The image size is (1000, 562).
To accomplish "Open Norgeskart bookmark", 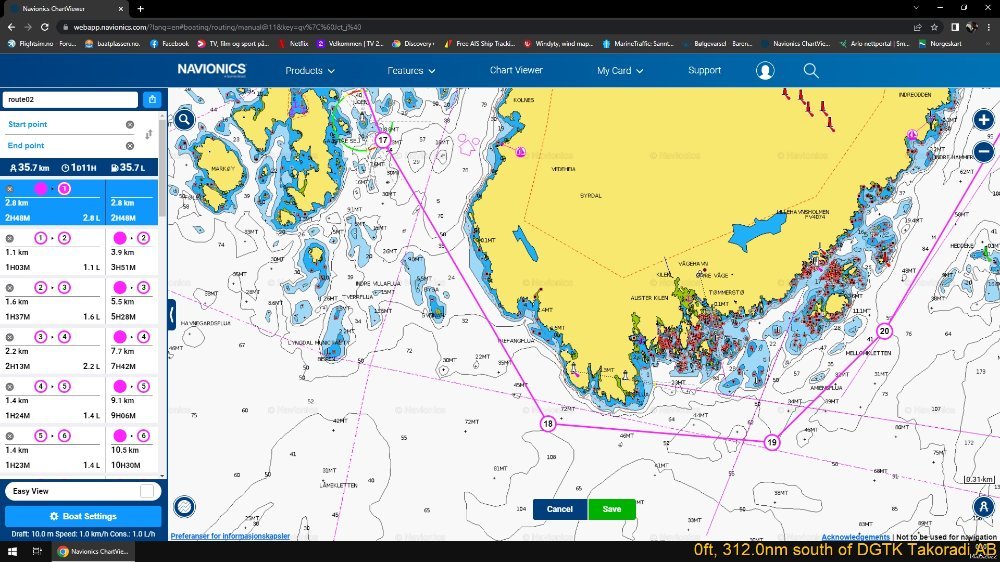I will point(939,43).
